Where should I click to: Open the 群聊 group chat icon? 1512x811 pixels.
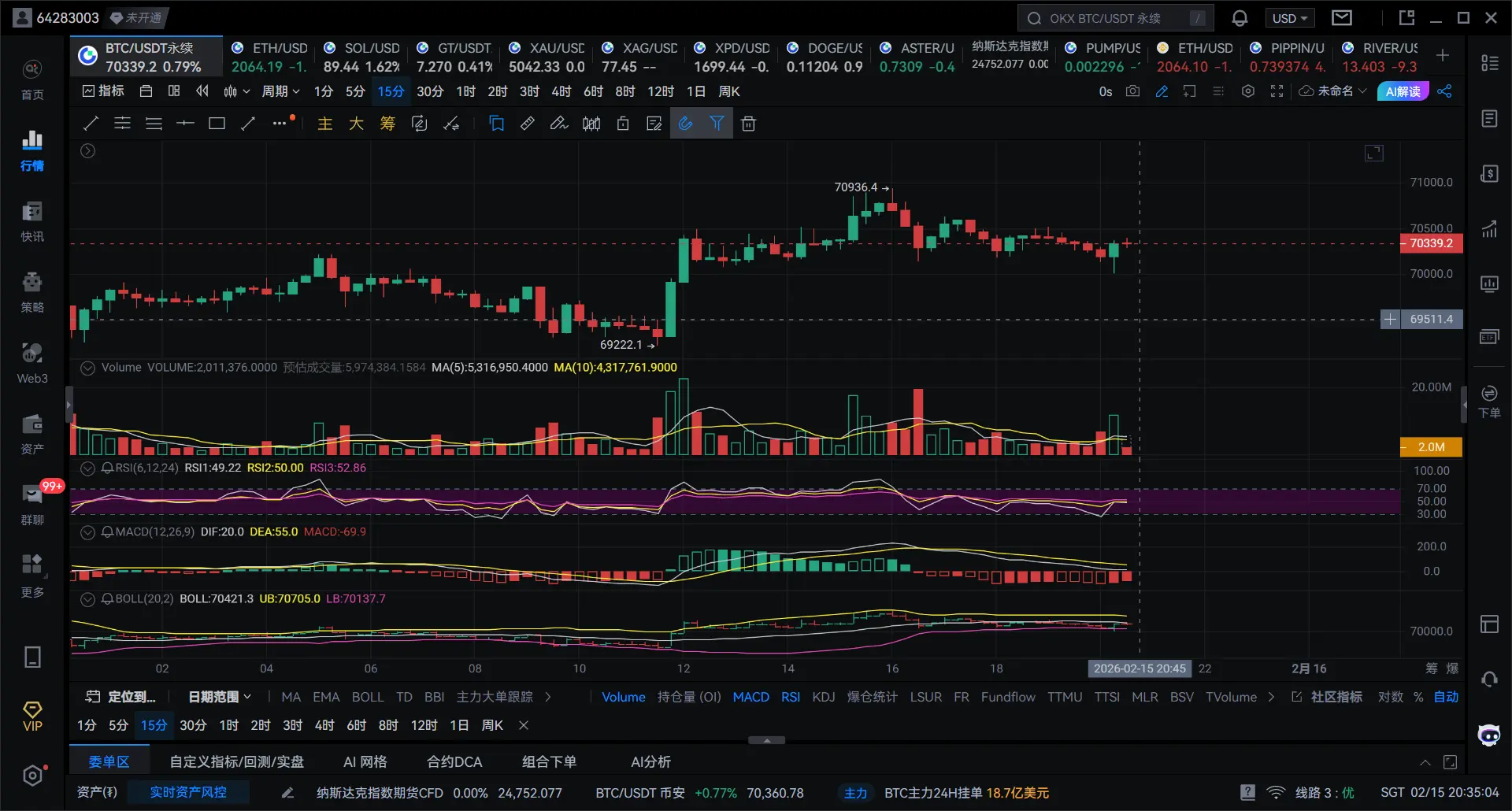pos(32,505)
